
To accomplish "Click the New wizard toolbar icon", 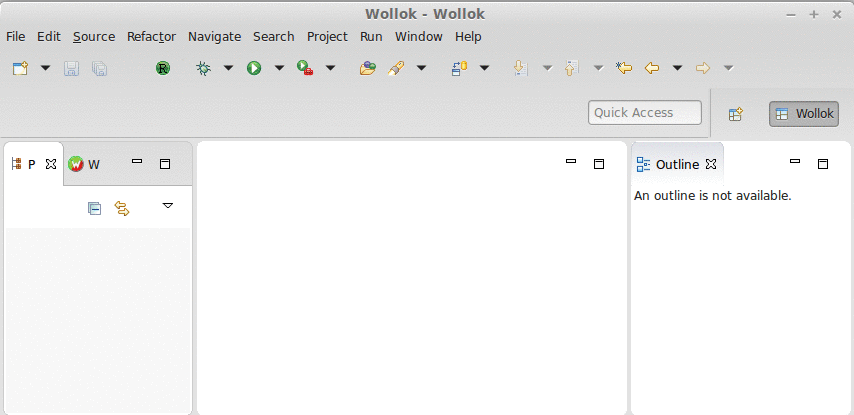I will (20, 68).
